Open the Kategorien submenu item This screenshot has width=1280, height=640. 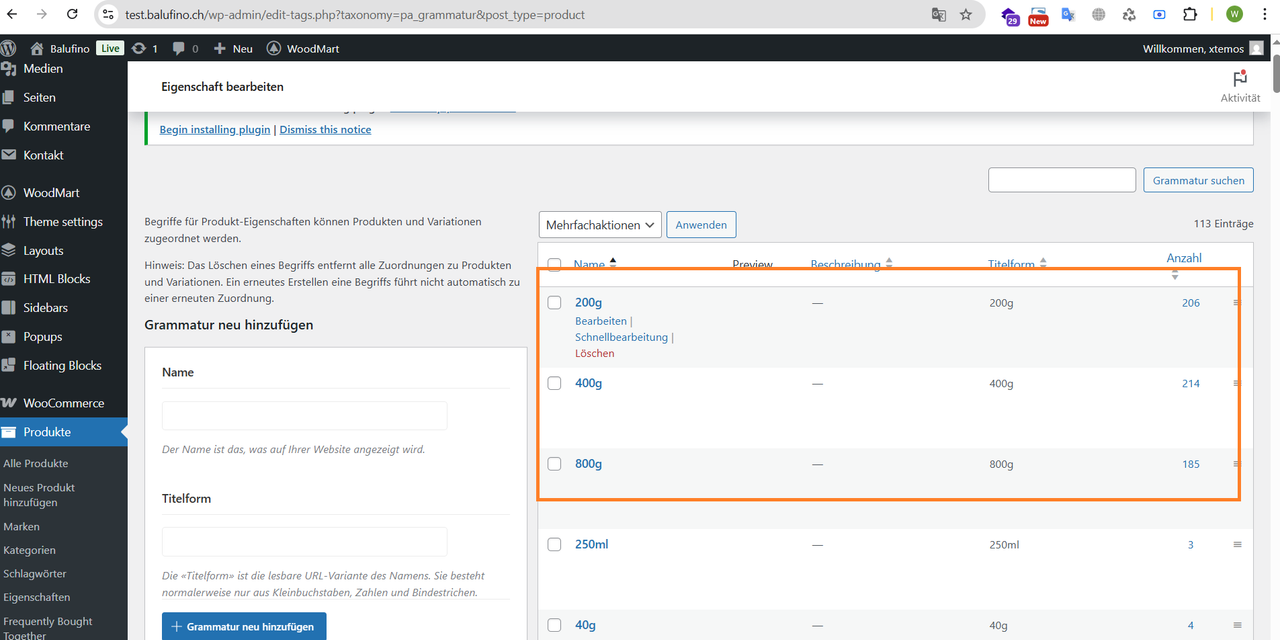click(x=29, y=550)
